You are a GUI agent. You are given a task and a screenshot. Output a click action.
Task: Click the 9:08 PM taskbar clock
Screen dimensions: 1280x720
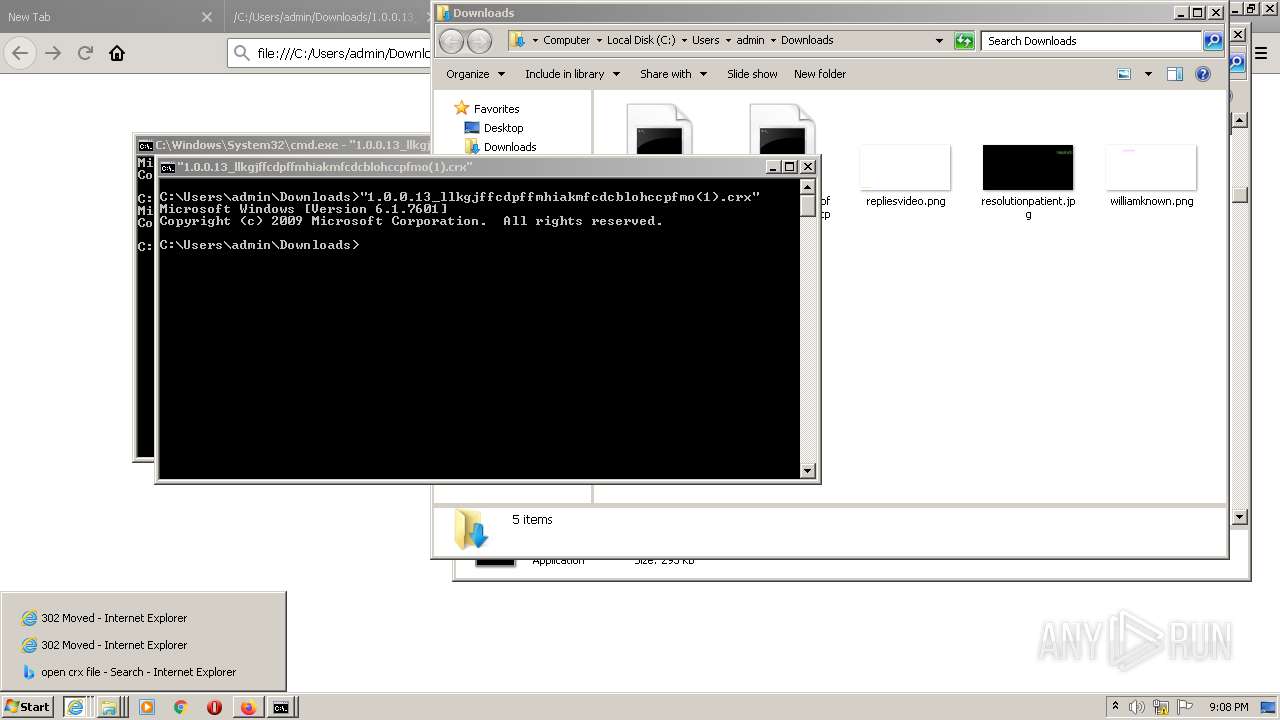pos(1229,707)
